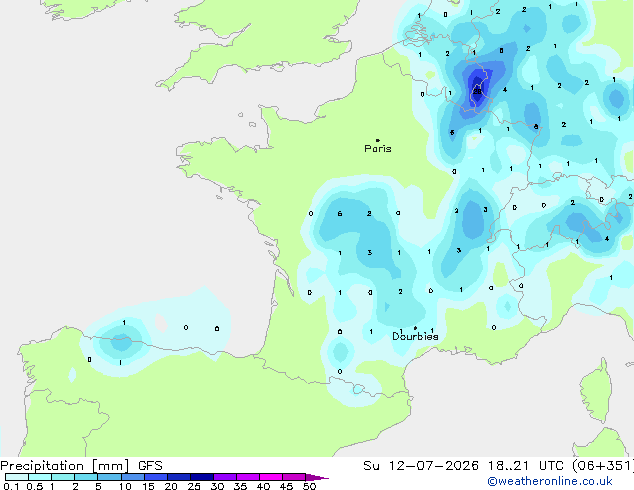634x490 pixels.
Task: Select the Dourbies location dot marker
Action: pos(415,328)
